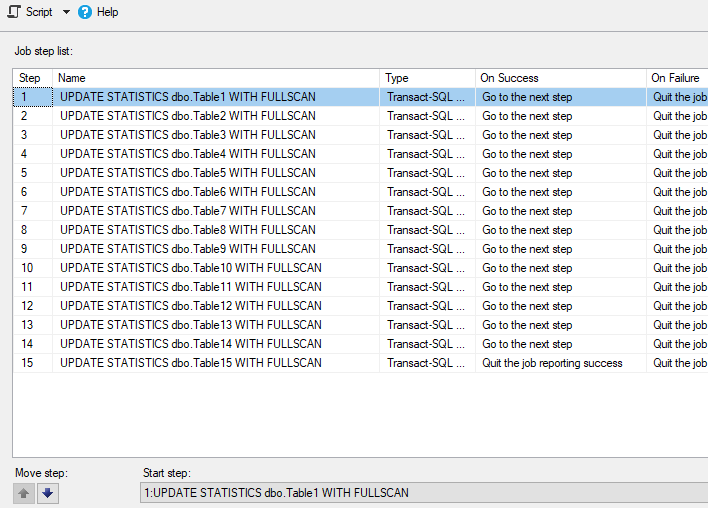Click the On Failure column header
The image size is (708, 508).
click(x=677, y=78)
